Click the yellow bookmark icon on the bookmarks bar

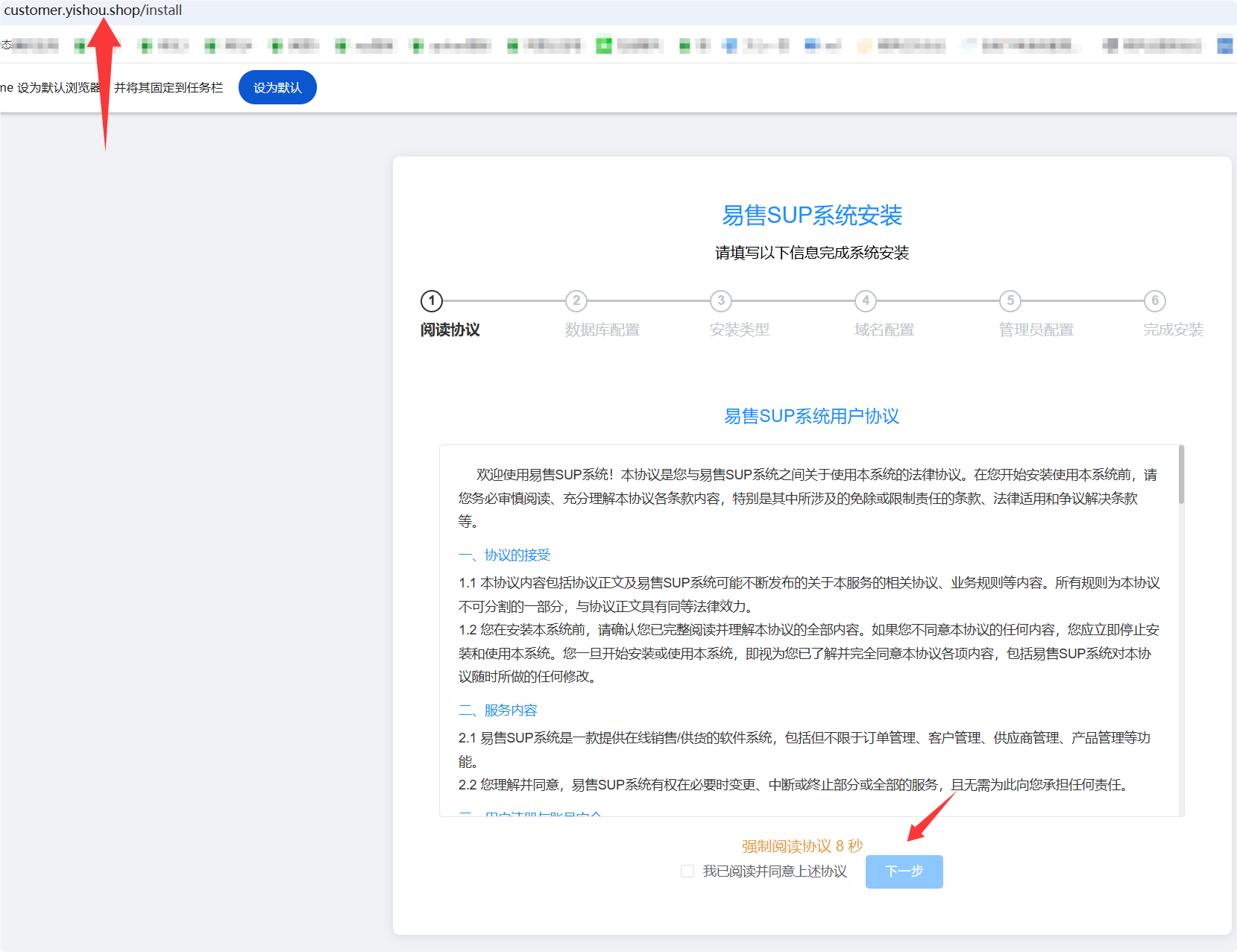863,45
